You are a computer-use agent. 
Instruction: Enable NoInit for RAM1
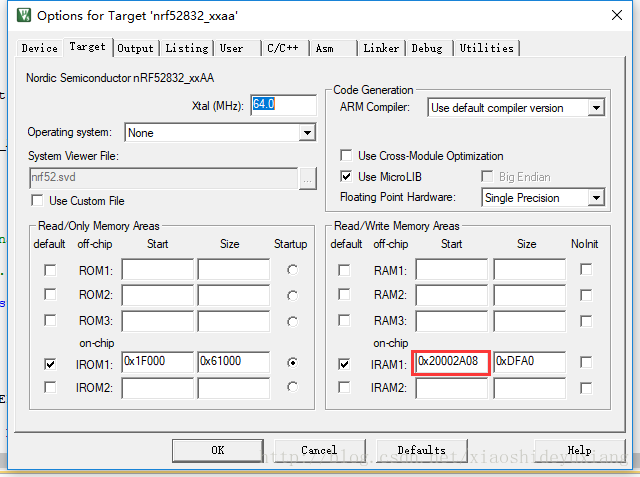pos(586,269)
